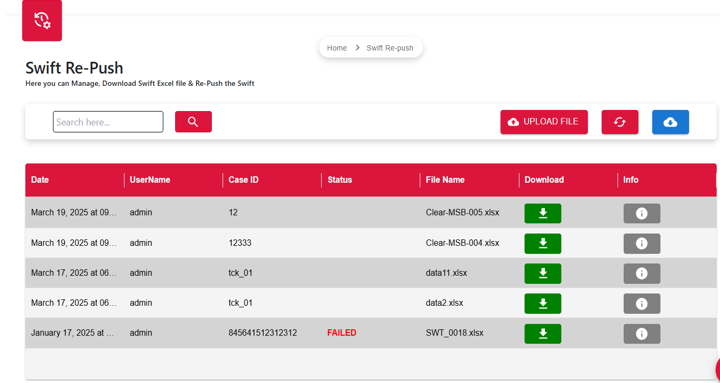Select Swift Re-push breadcrumb item

tap(390, 48)
